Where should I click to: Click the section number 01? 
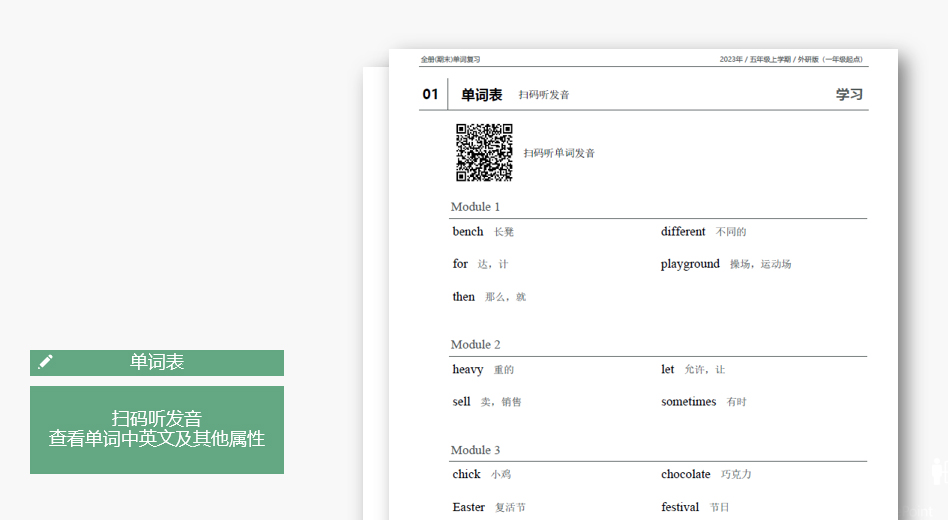point(430,95)
